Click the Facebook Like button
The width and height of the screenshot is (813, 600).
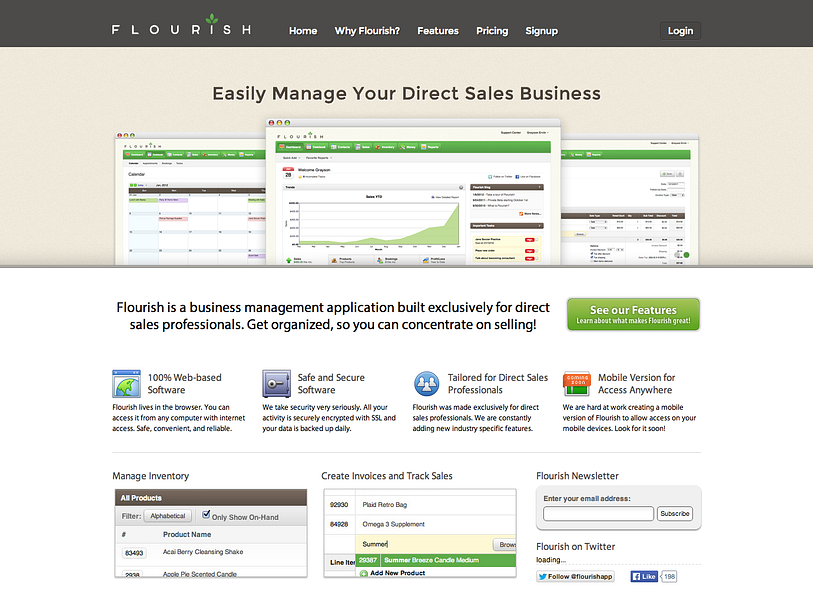click(x=644, y=576)
